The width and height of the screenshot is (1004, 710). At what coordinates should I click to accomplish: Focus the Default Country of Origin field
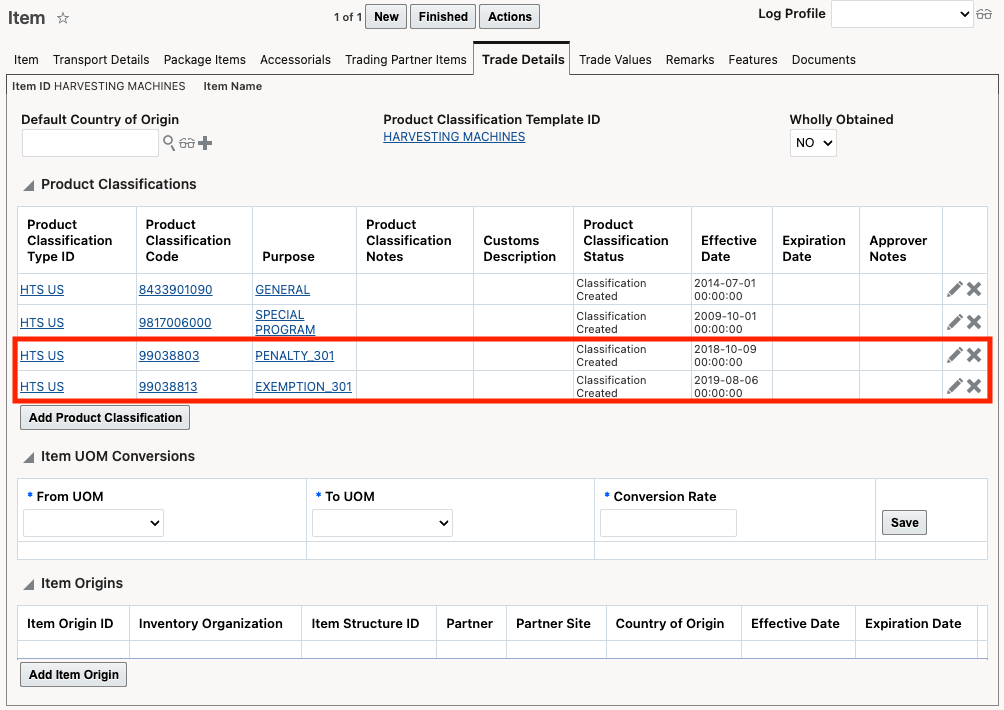(90, 143)
